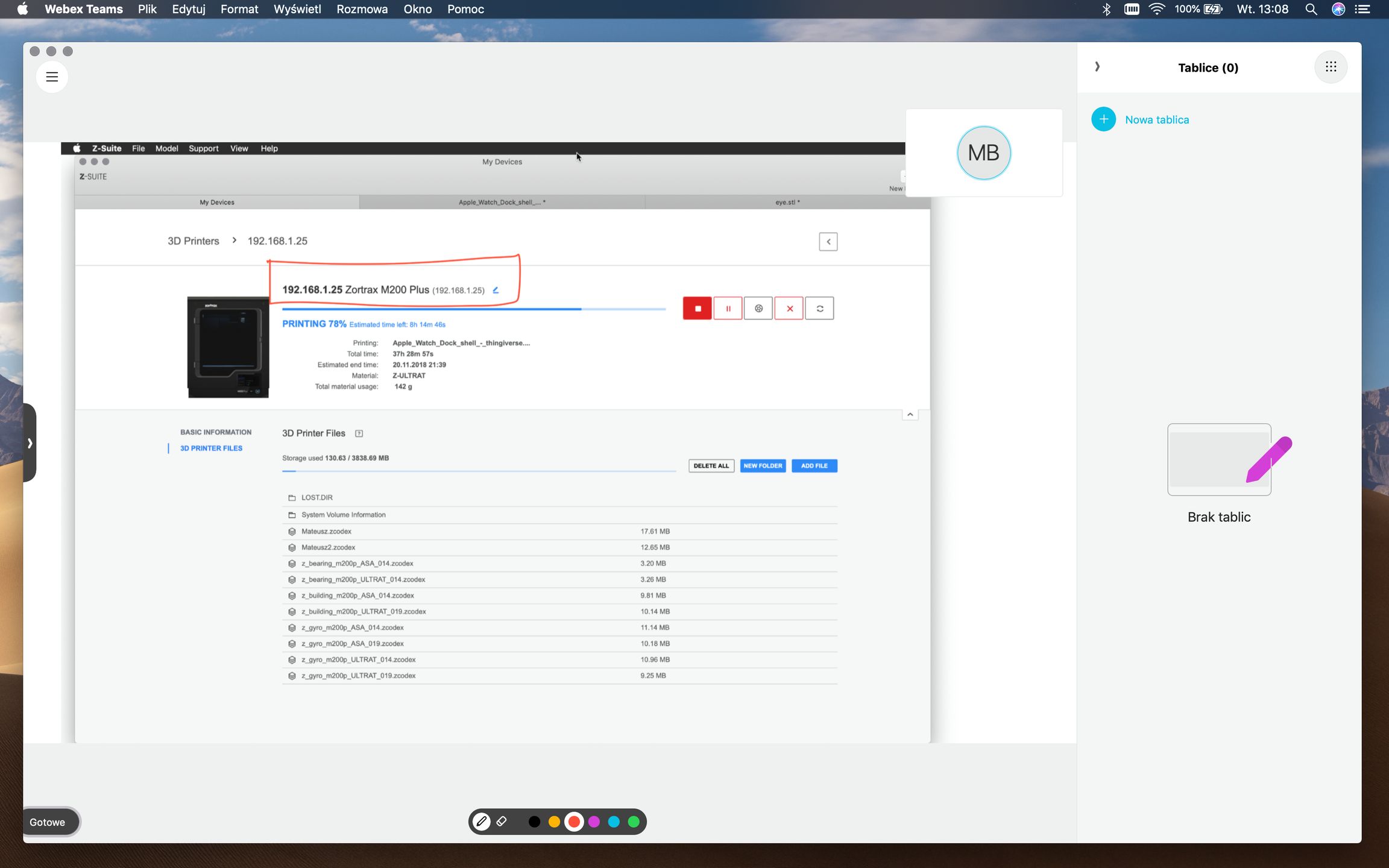This screenshot has width=1389, height=868.
Task: Open the hamburger menu icon
Action: [52, 77]
